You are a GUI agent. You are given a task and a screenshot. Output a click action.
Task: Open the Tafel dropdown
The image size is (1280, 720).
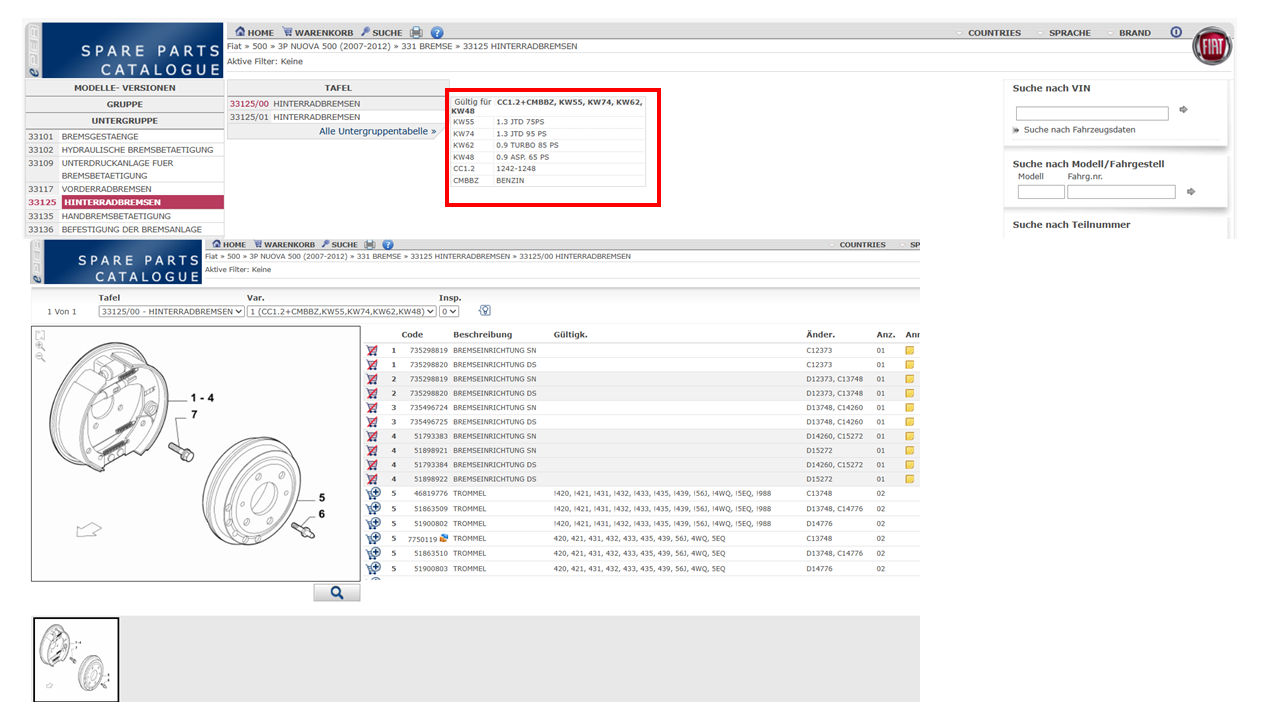171,312
